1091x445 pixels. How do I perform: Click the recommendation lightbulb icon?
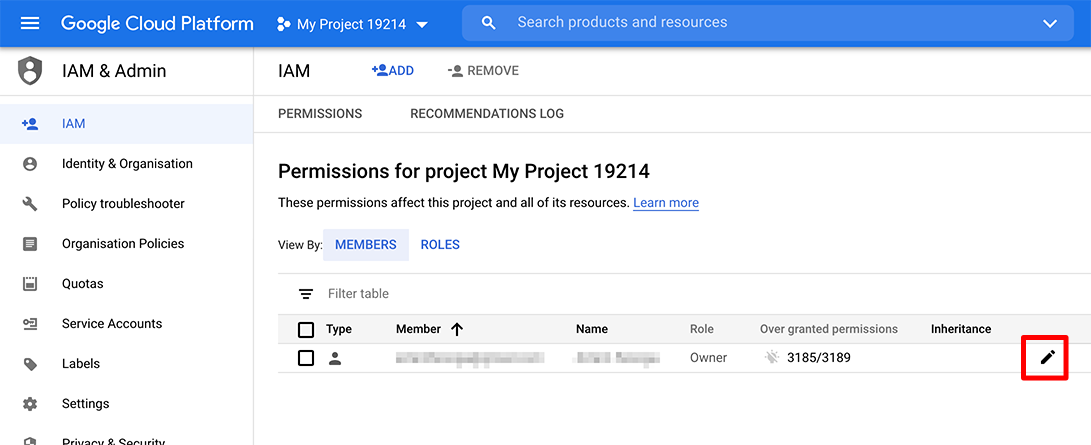[772, 357]
